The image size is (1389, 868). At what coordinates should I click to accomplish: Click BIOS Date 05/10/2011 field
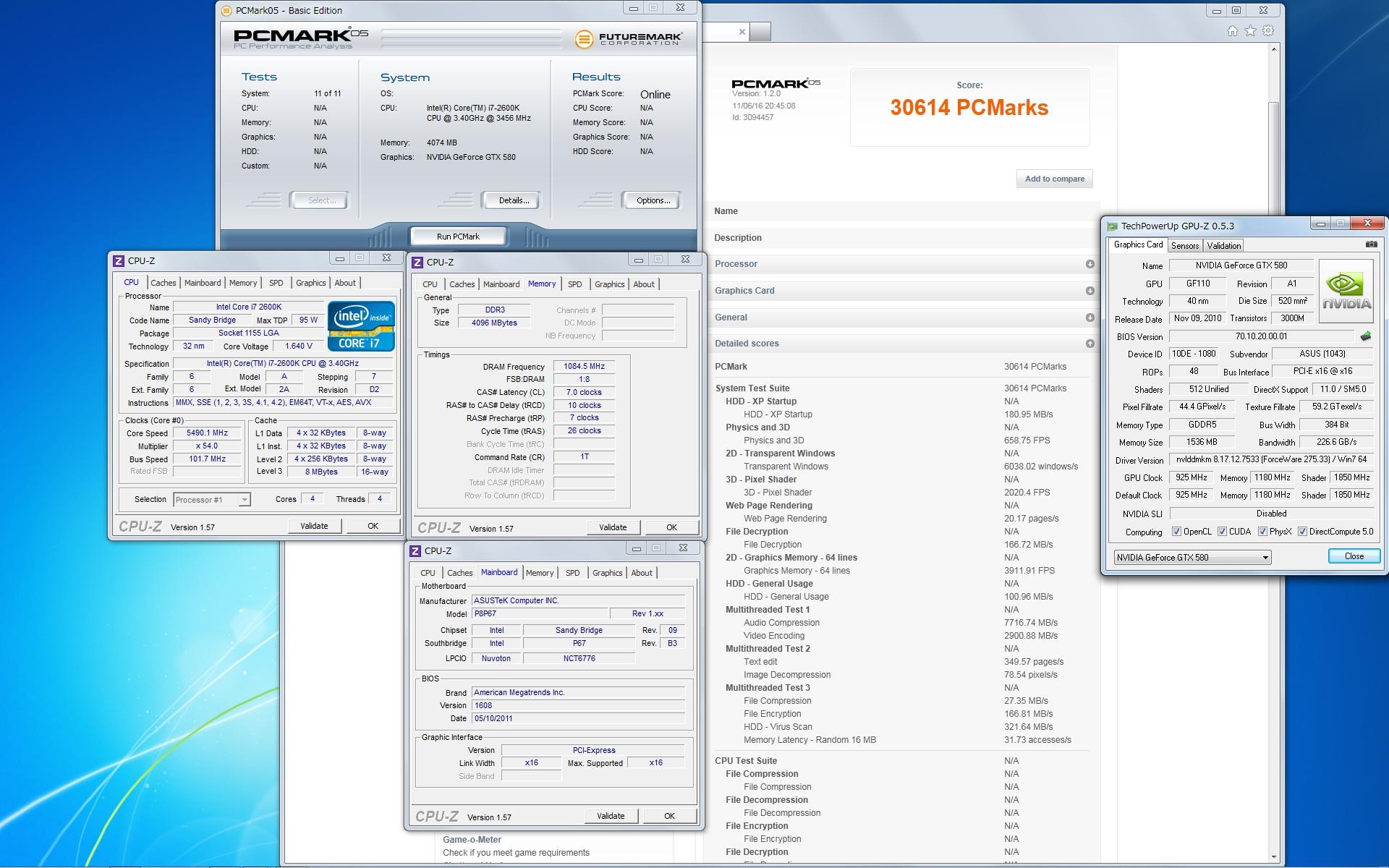578,718
